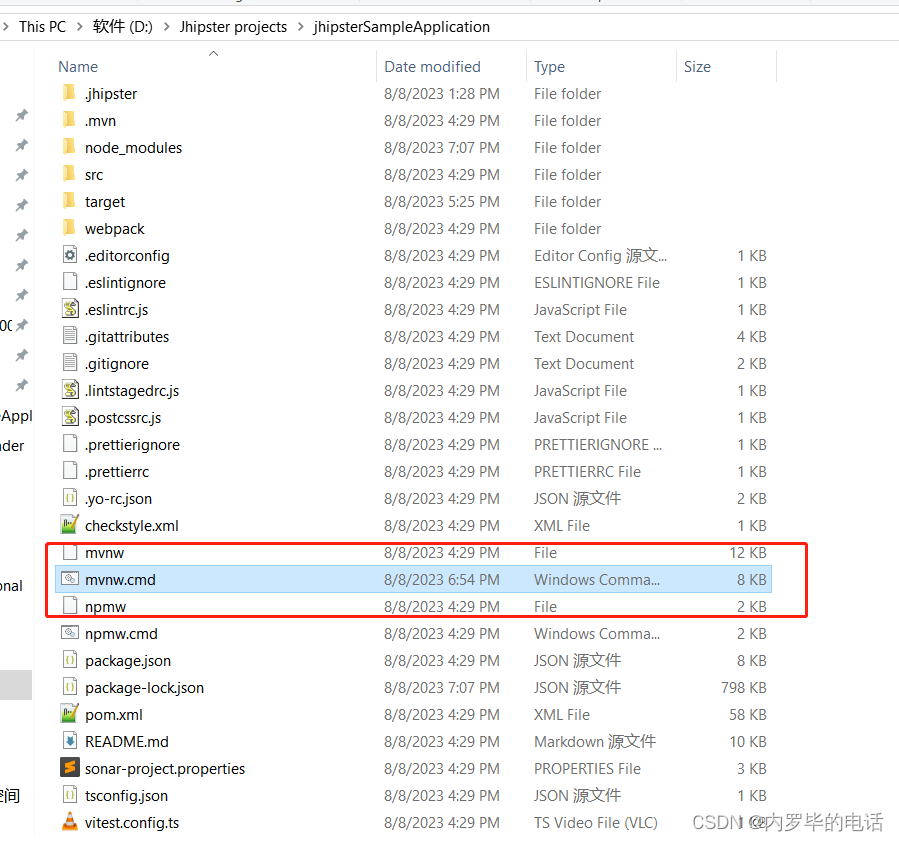Viewport: 899px width, 841px height.
Task: Open the node_modules folder
Action: click(x=135, y=147)
